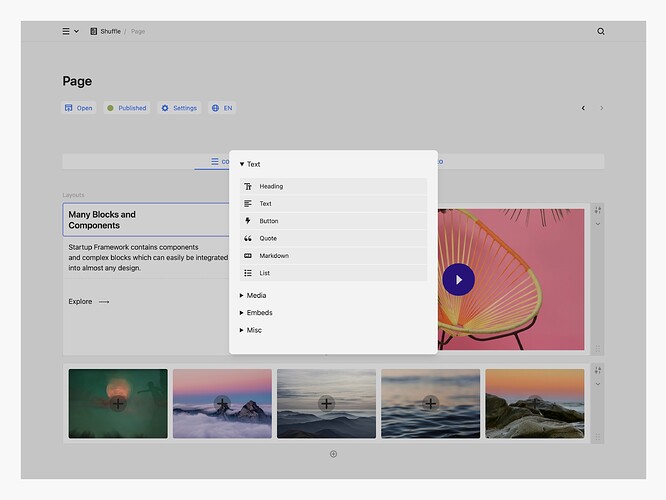
Task: Click the List block bullet icon
Action: (248, 273)
